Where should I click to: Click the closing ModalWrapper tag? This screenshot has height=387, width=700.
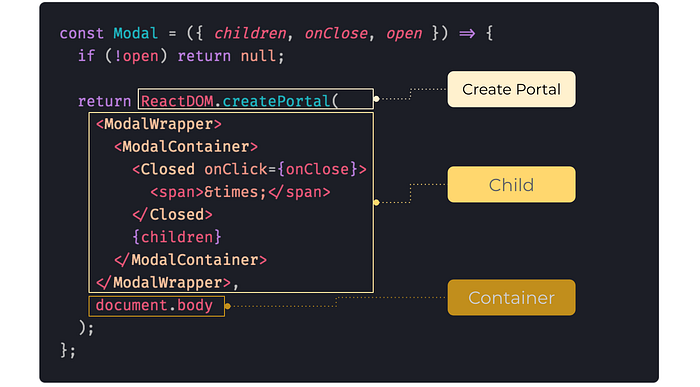[x=163, y=283]
